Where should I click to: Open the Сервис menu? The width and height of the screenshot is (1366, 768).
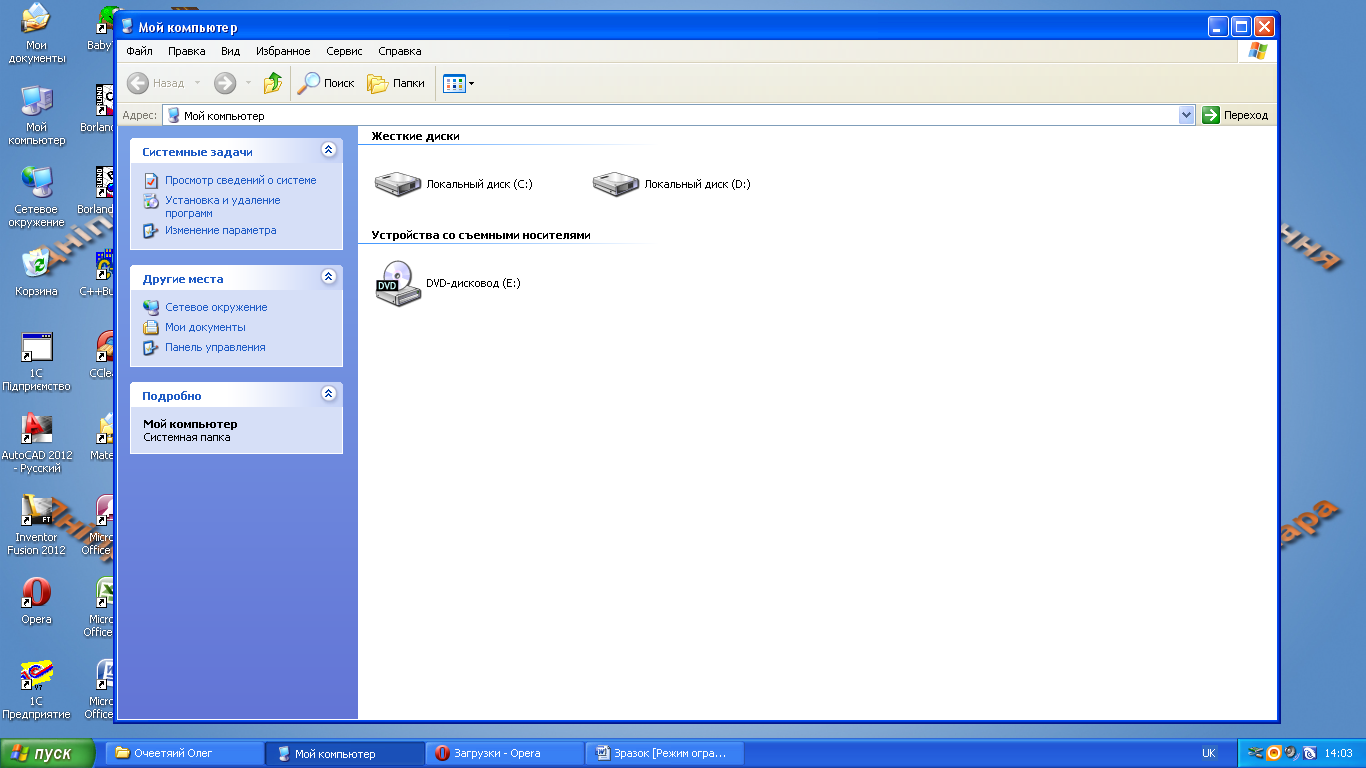pyautogui.click(x=345, y=51)
